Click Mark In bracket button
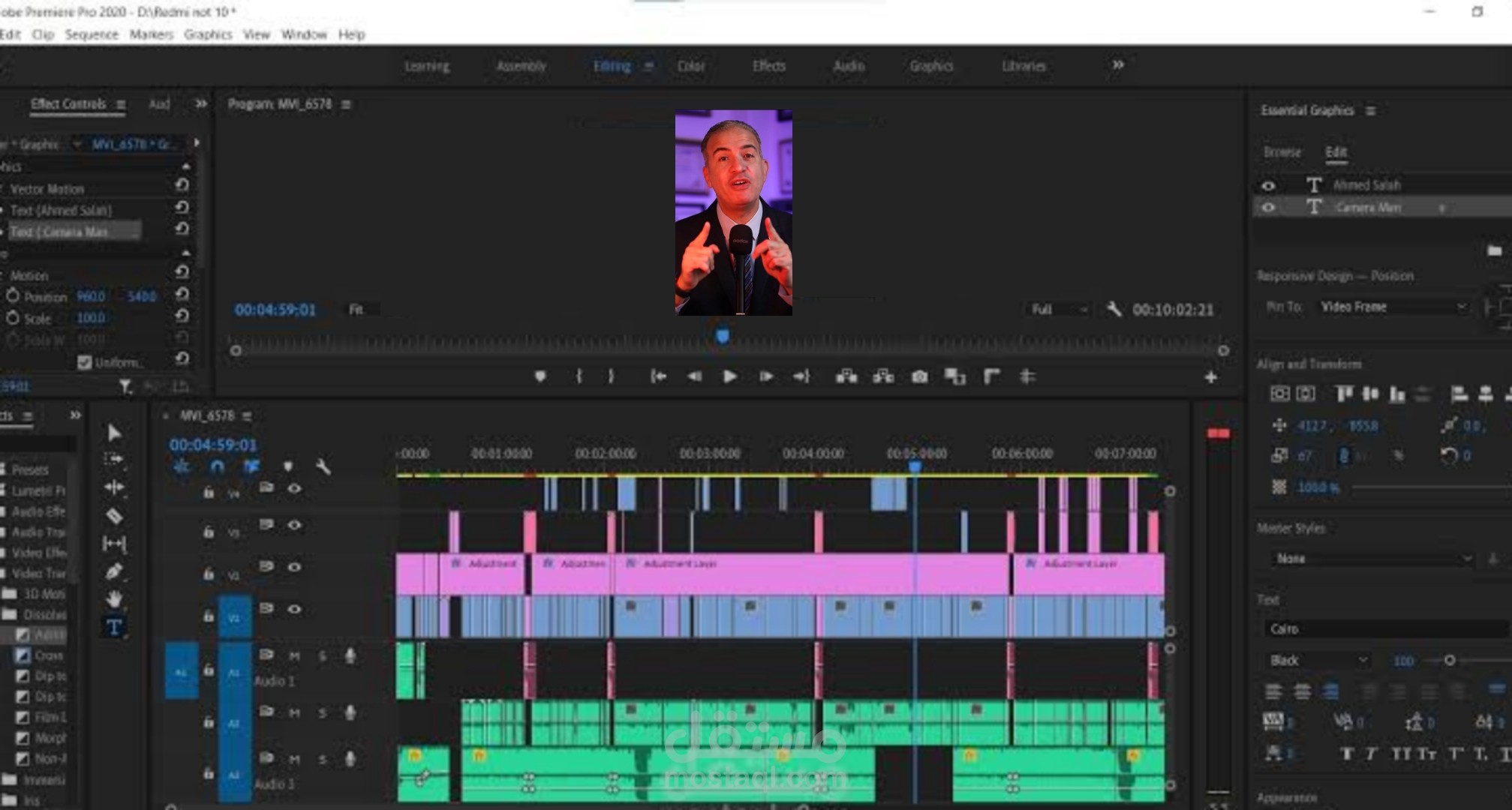1512x810 pixels. [579, 376]
